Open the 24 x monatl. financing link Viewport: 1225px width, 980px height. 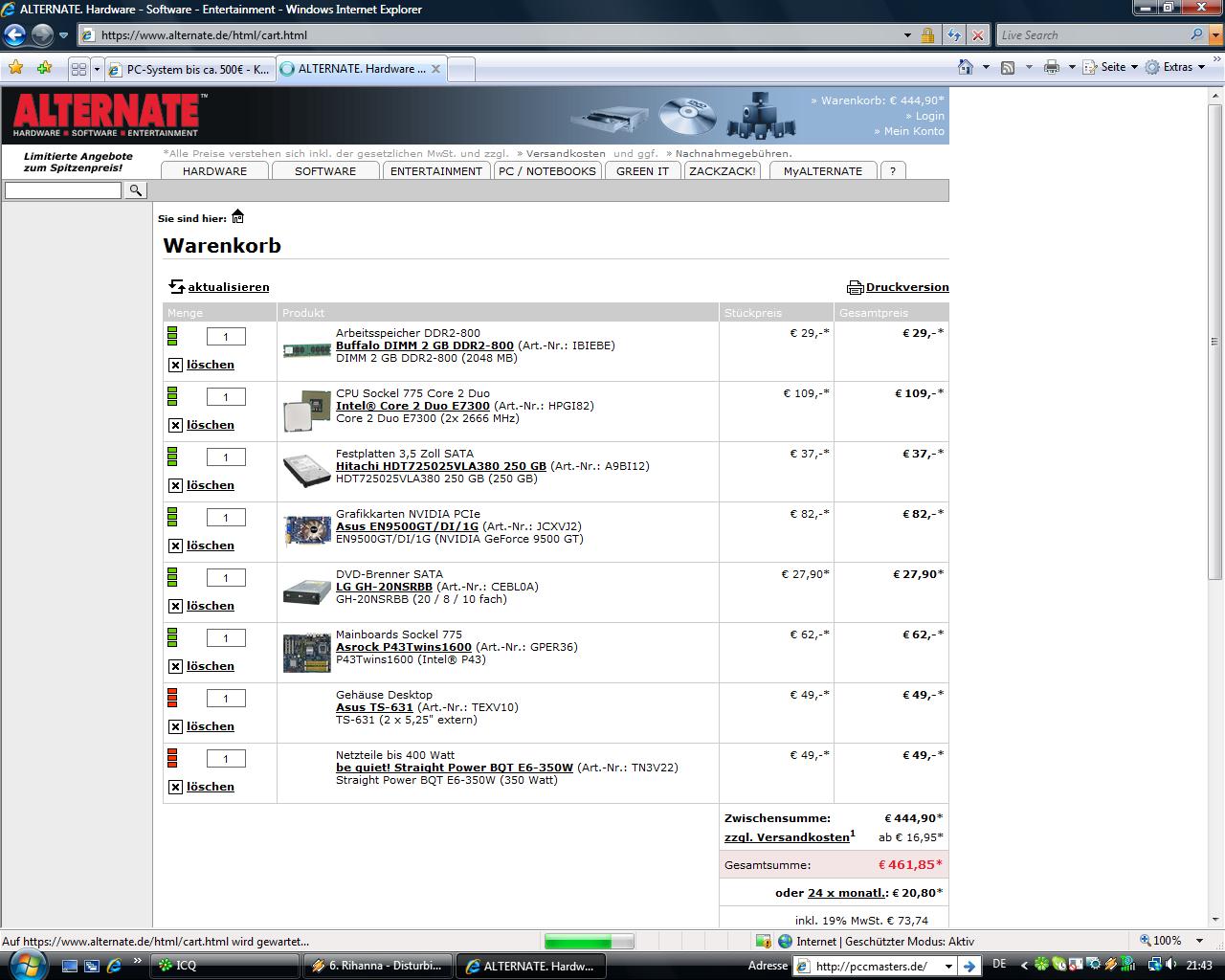(848, 893)
